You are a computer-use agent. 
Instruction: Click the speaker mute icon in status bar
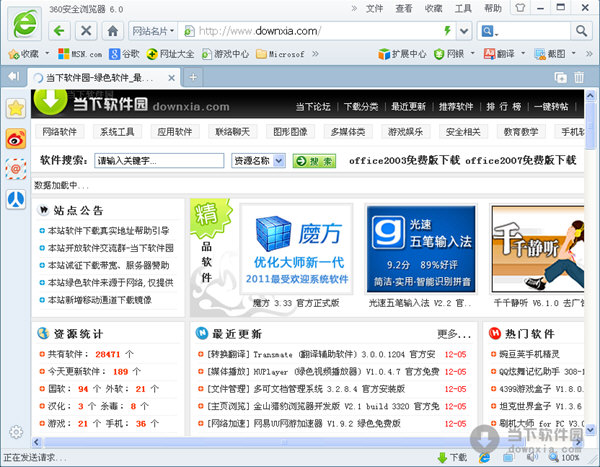pyautogui.click(x=532, y=457)
